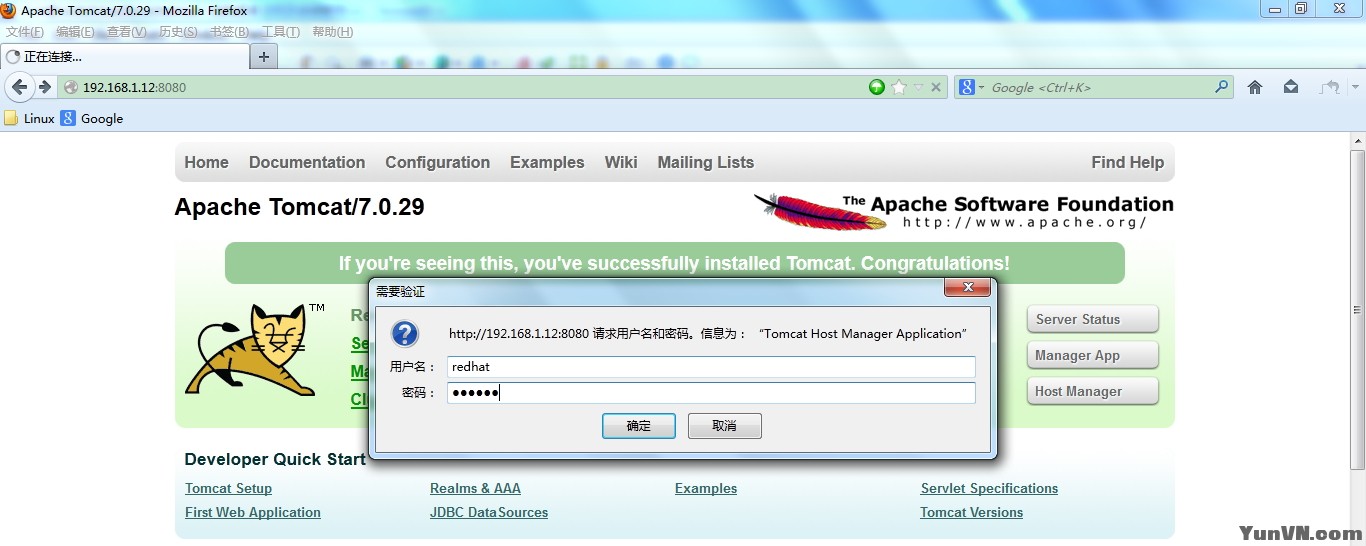Click the 用户名 username field
The image size is (1366, 546).
click(x=710, y=367)
